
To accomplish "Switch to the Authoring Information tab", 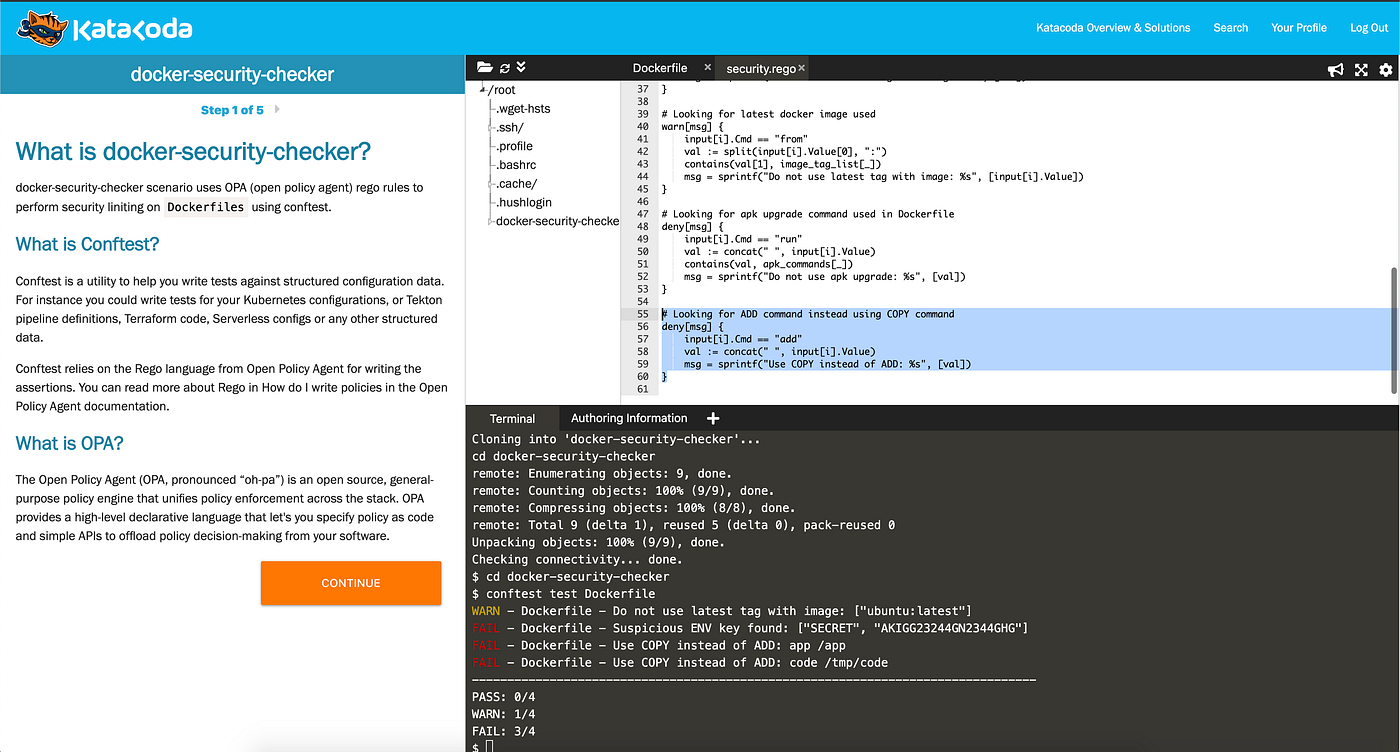I will click(627, 418).
